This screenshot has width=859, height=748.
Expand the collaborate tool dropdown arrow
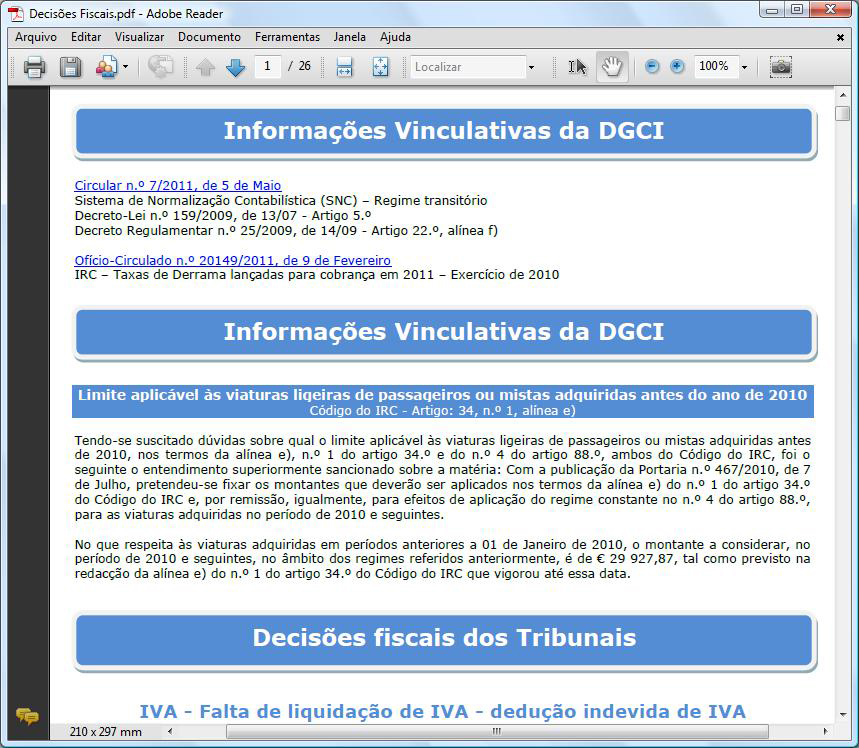pyautogui.click(x=125, y=67)
